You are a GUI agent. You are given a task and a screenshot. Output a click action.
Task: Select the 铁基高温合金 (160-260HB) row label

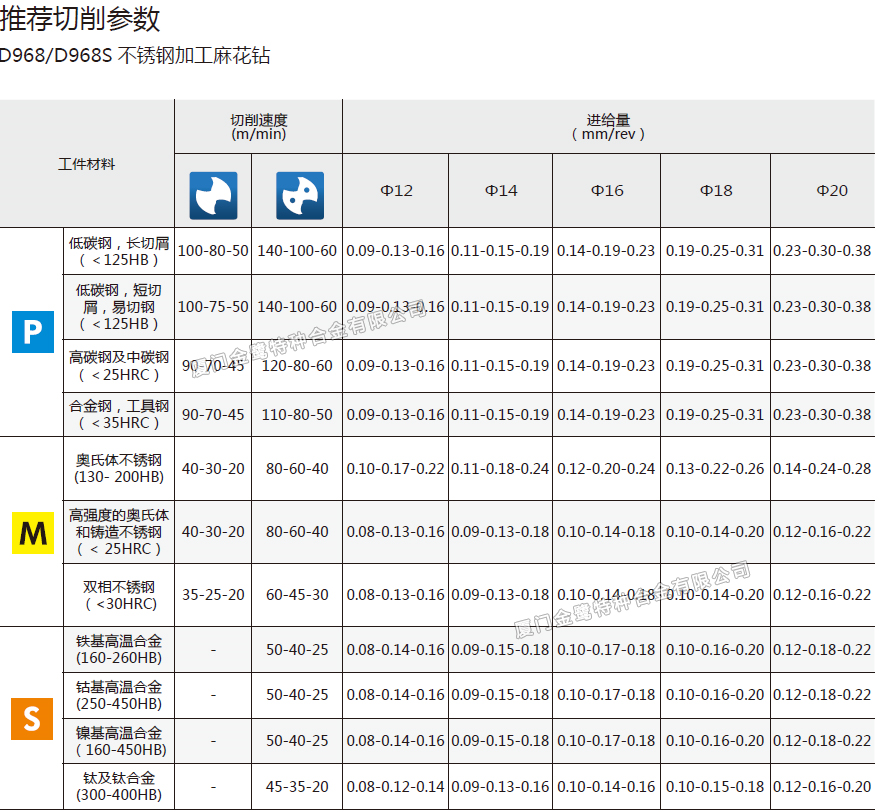point(118,649)
